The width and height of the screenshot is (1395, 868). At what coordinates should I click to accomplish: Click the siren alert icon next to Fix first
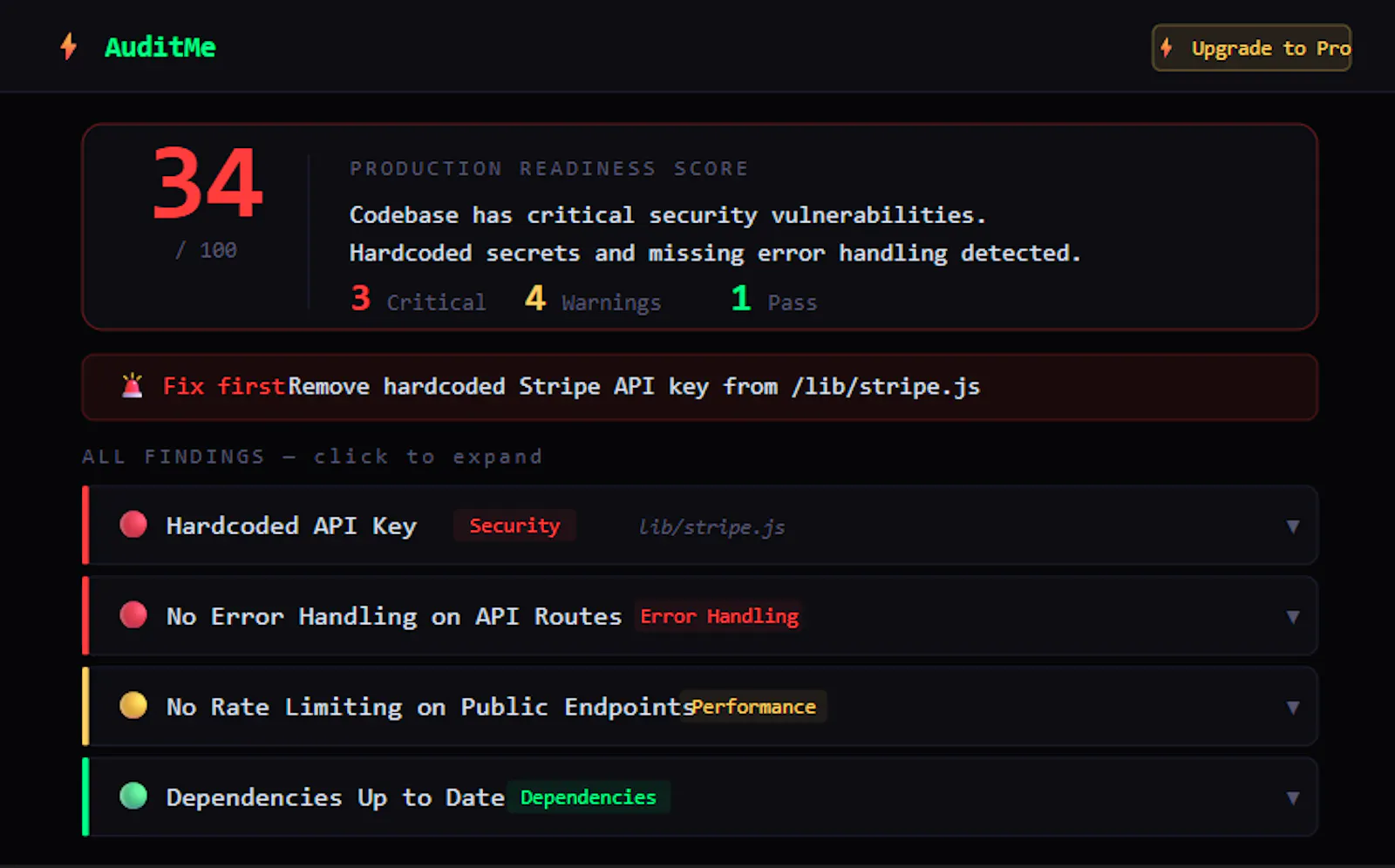pyautogui.click(x=133, y=385)
